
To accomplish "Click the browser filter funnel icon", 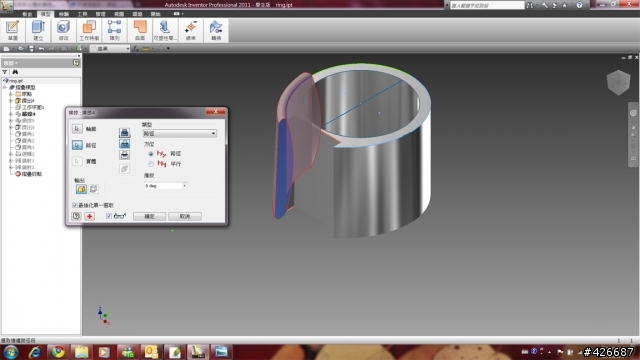I will tap(5, 72).
